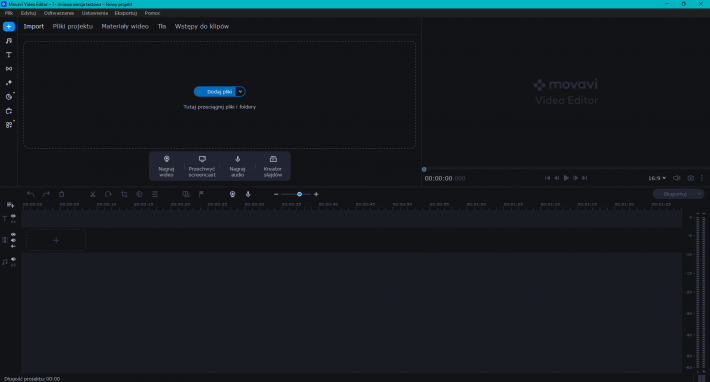Viewport: 710px width, 382px height.
Task: Open the Pomoc menu
Action: (153, 13)
